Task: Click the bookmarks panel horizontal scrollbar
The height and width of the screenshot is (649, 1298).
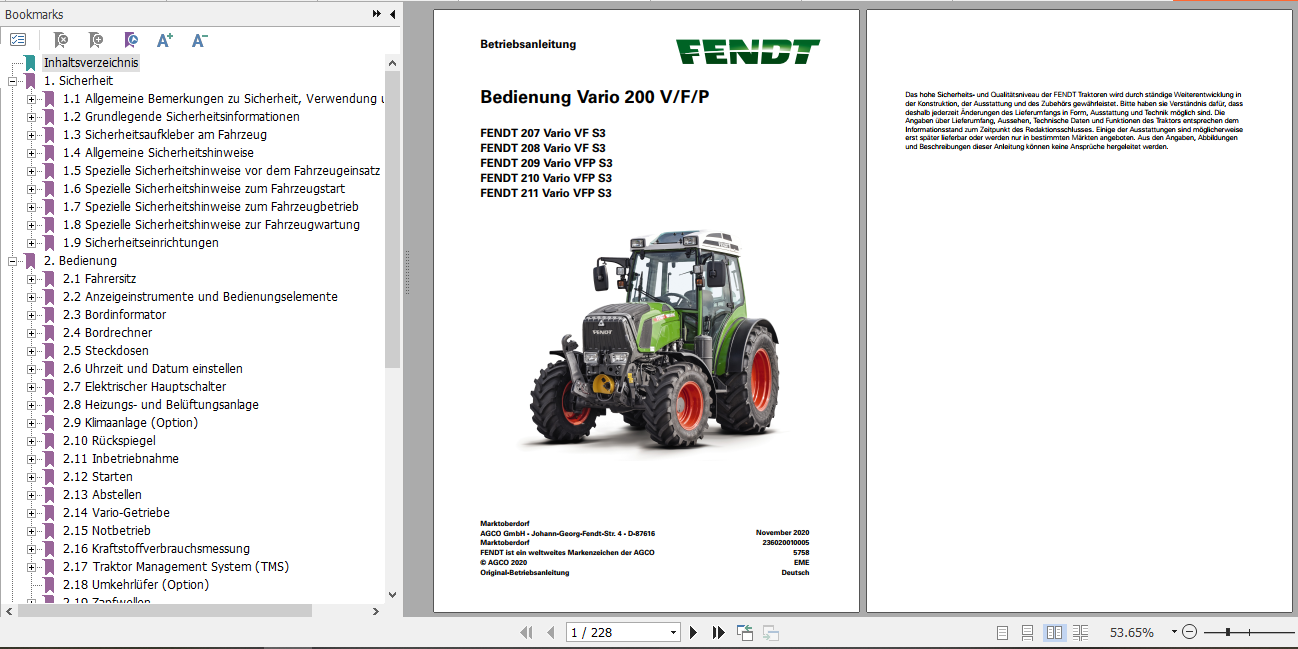Action: [165, 610]
